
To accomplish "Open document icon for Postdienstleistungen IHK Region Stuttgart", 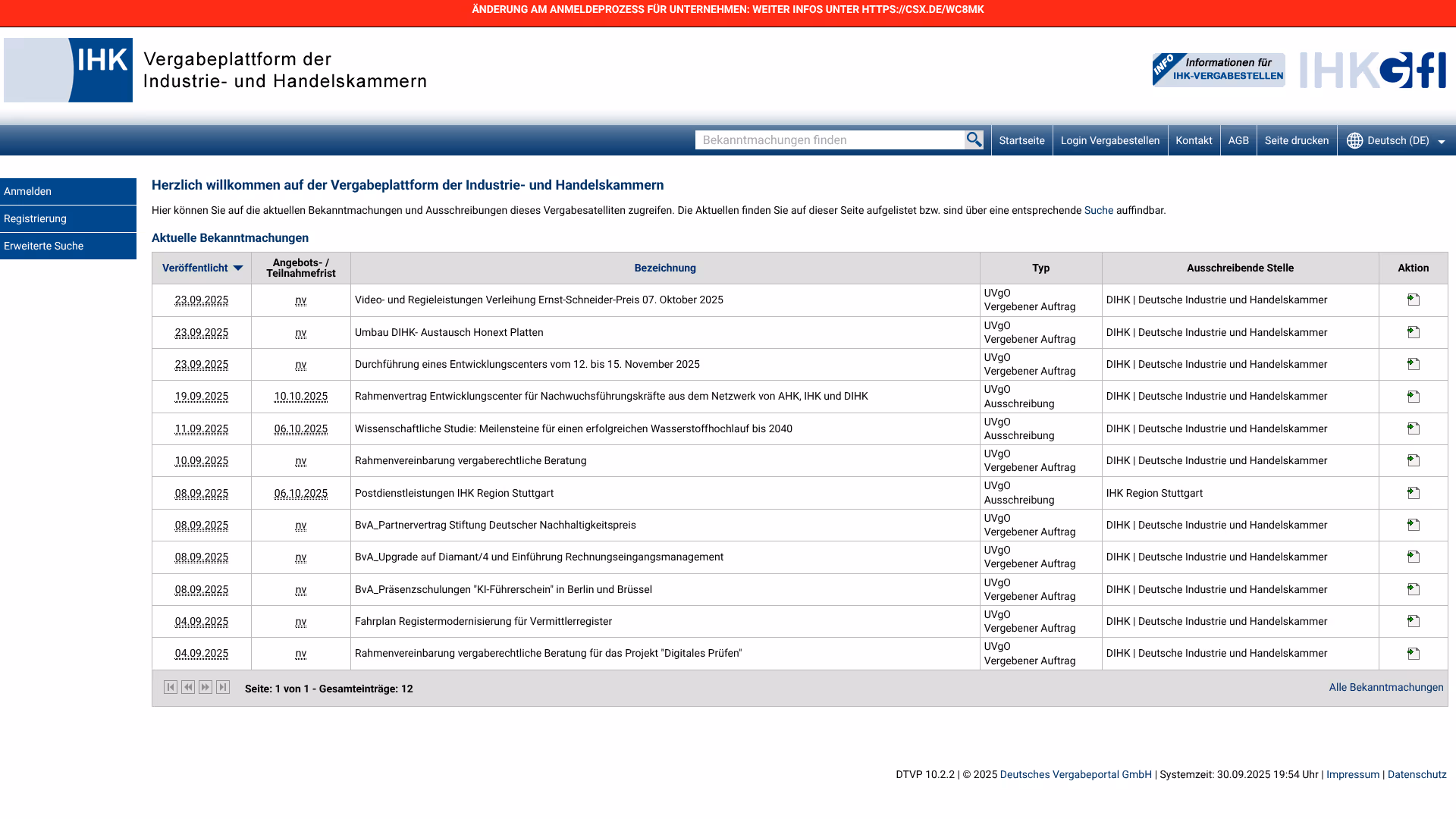I will [x=1413, y=492].
